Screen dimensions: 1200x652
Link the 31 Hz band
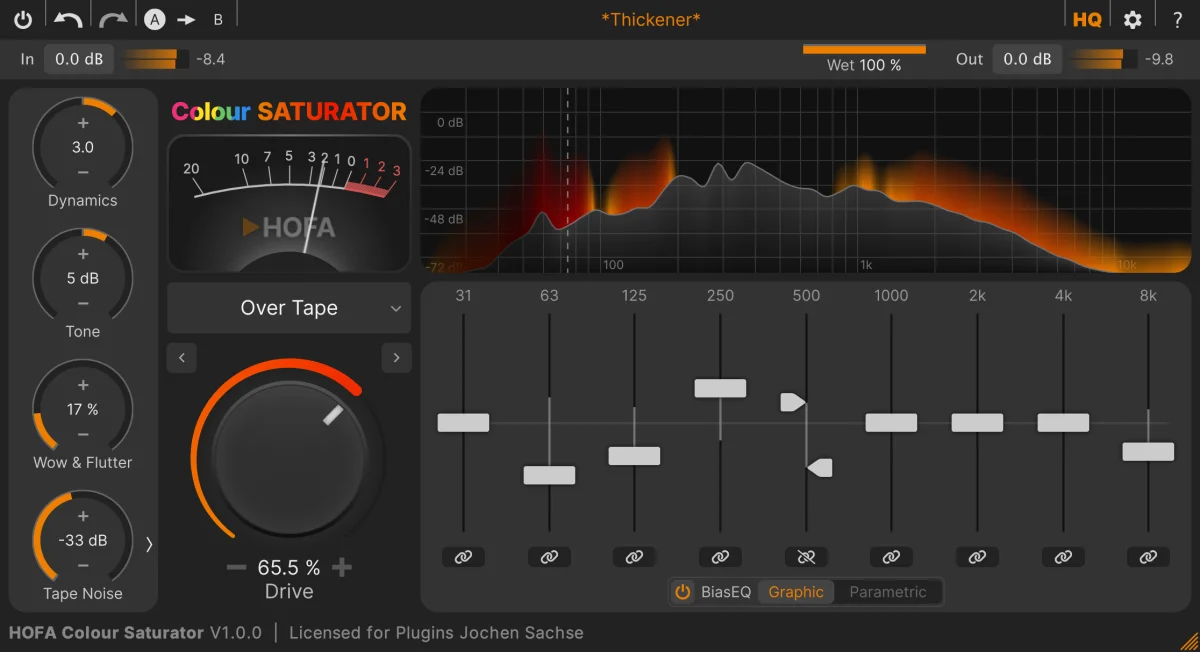463,557
